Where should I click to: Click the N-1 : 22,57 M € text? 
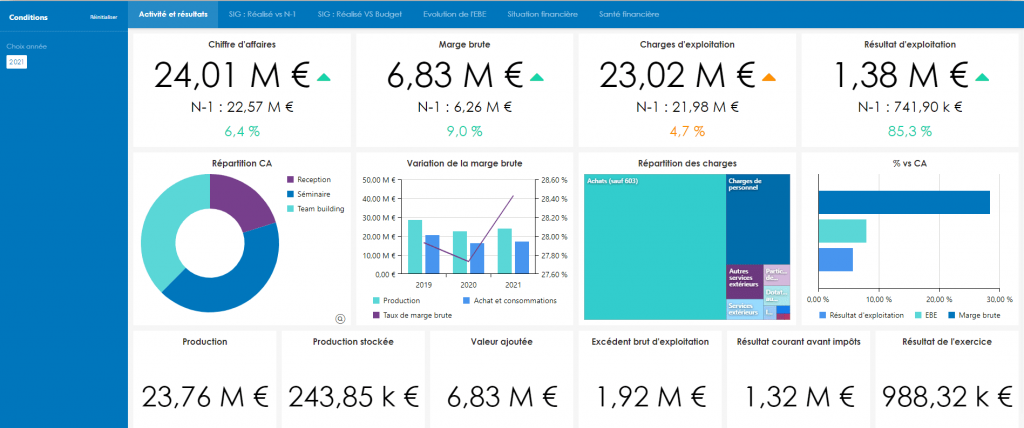(242, 107)
